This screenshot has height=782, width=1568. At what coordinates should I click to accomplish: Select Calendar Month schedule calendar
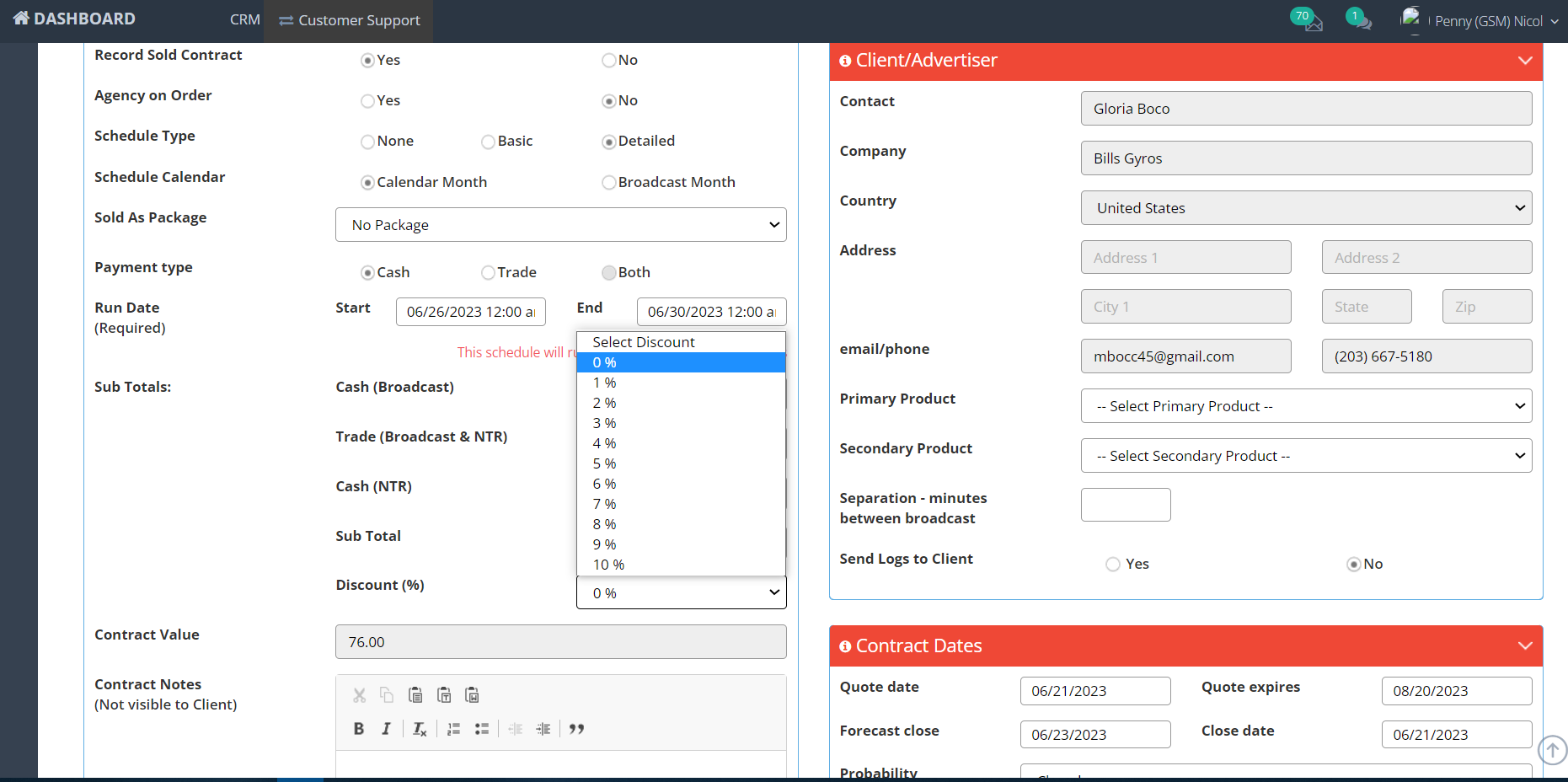click(x=367, y=183)
